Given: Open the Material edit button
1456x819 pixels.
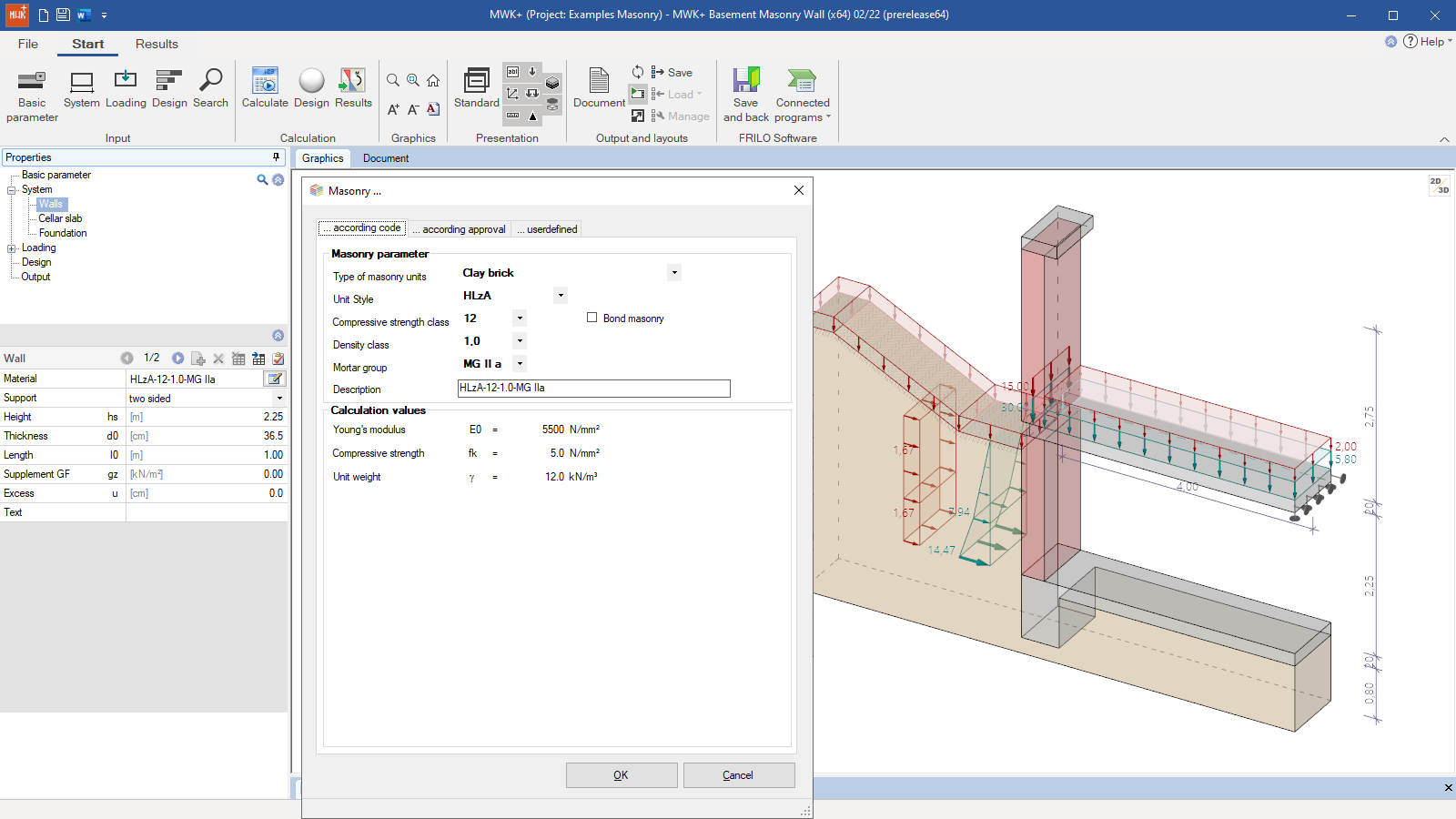Looking at the screenshot, I should click(275, 379).
